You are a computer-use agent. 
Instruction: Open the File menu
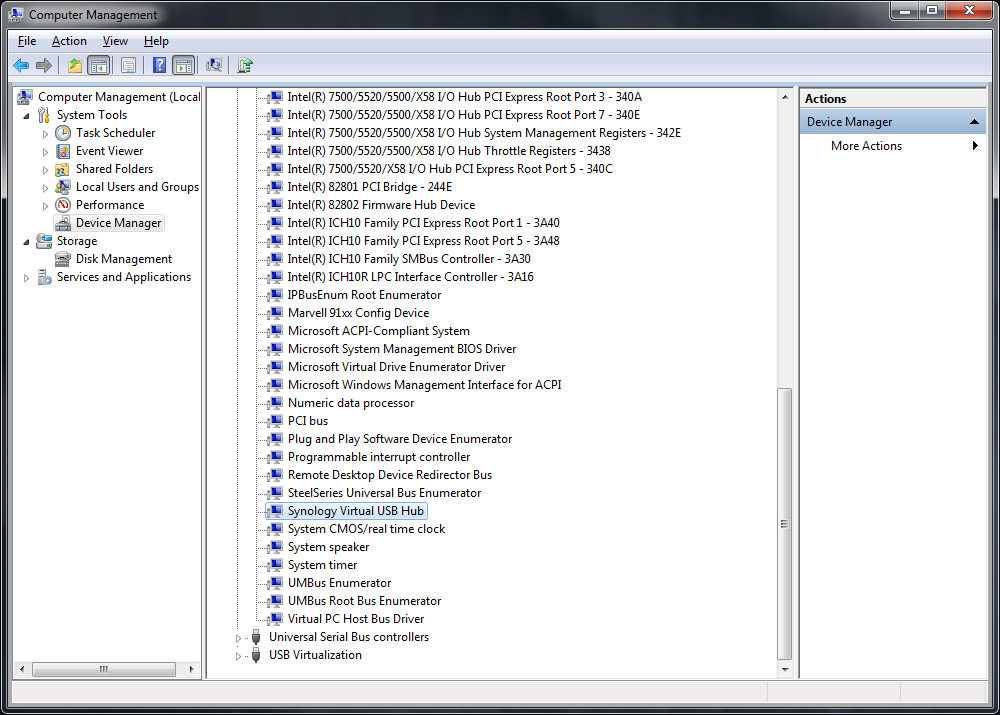click(27, 41)
